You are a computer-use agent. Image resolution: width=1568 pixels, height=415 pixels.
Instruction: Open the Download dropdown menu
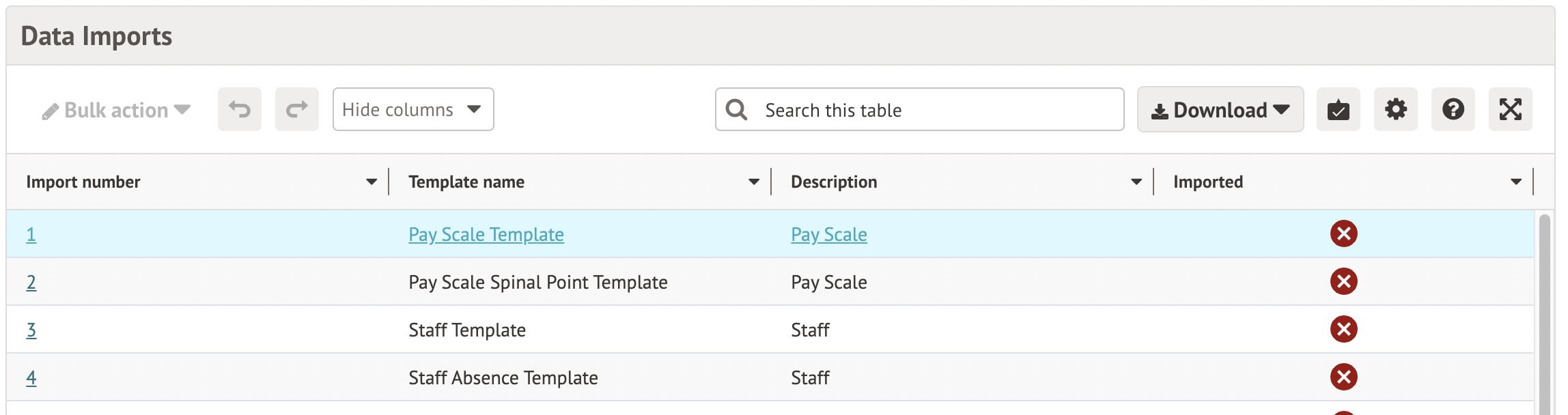[x=1220, y=109]
